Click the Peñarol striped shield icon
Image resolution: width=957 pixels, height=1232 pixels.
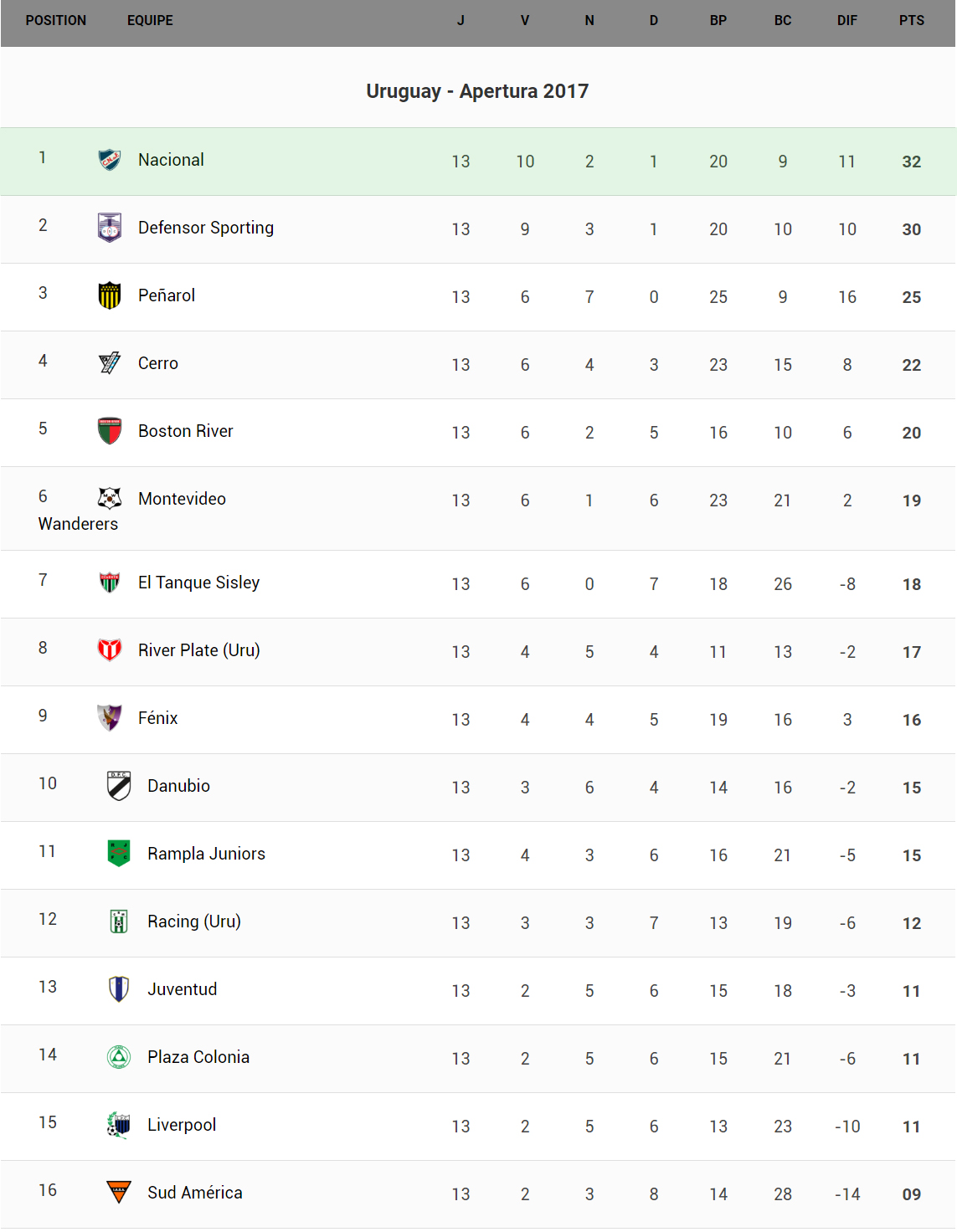point(110,295)
